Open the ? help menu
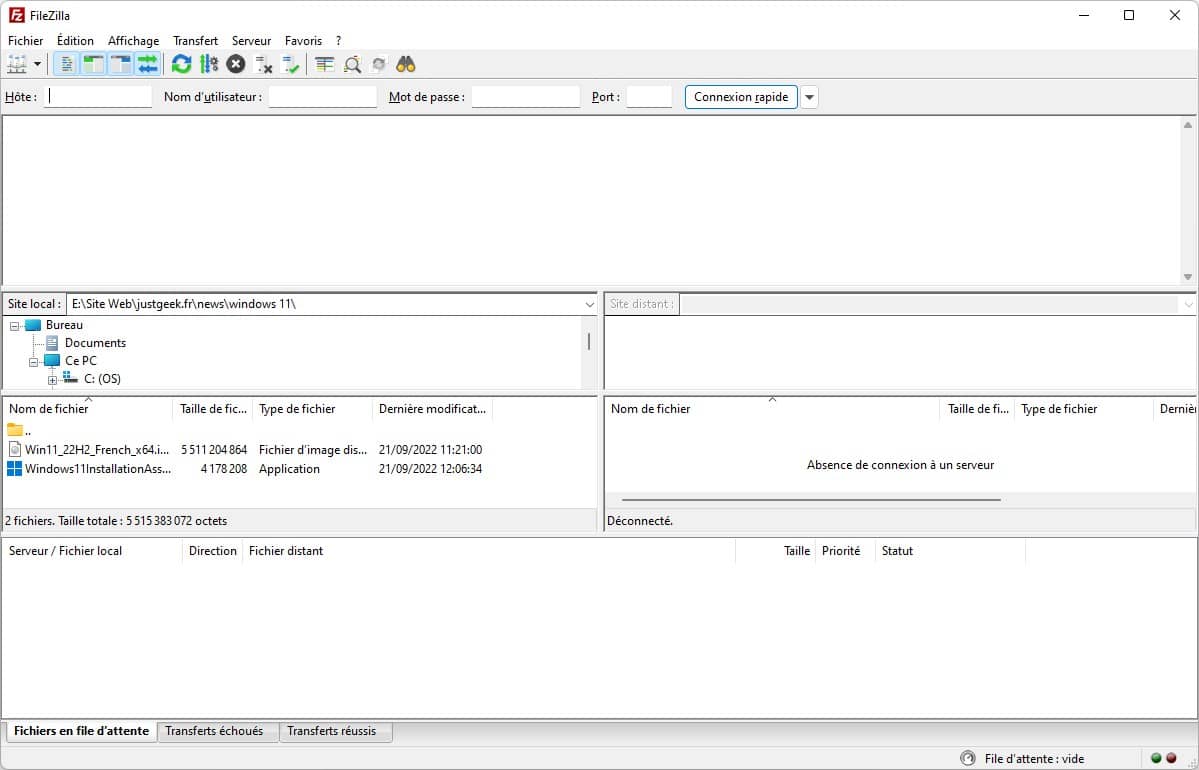 (339, 41)
